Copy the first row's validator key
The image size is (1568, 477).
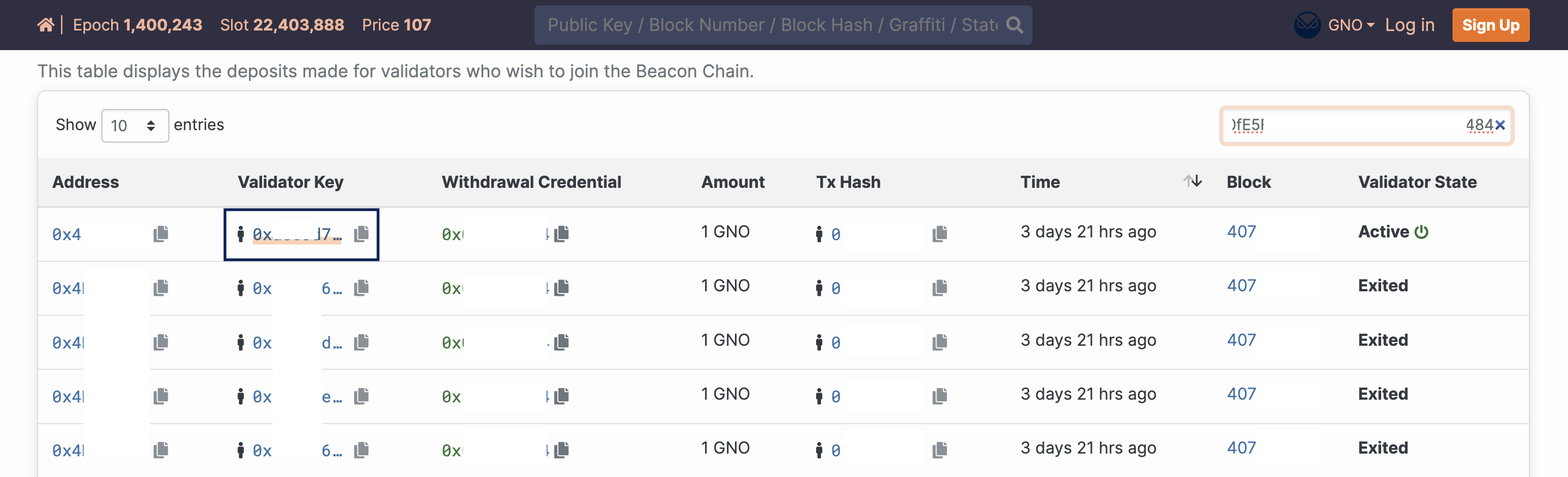[362, 234]
